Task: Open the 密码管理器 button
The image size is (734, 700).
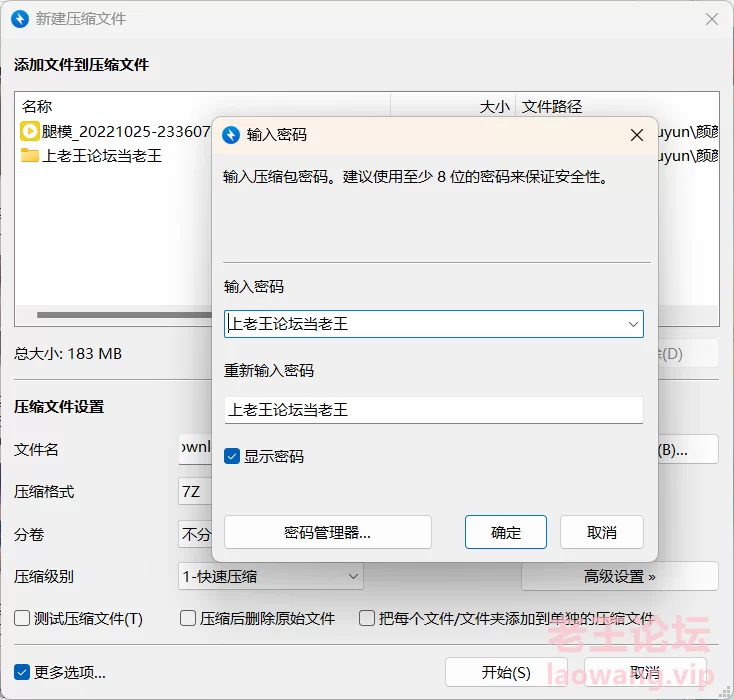Action: coord(328,532)
